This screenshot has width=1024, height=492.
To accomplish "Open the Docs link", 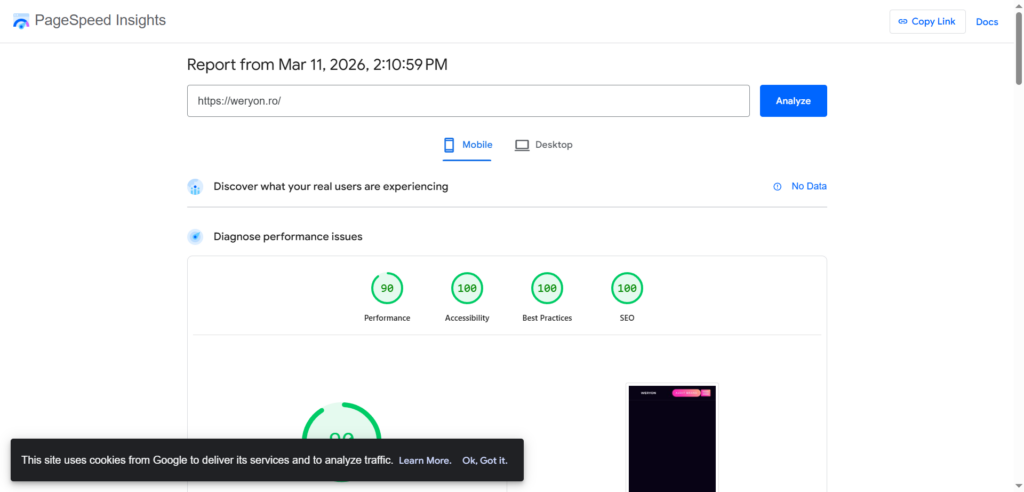I will coord(986,22).
